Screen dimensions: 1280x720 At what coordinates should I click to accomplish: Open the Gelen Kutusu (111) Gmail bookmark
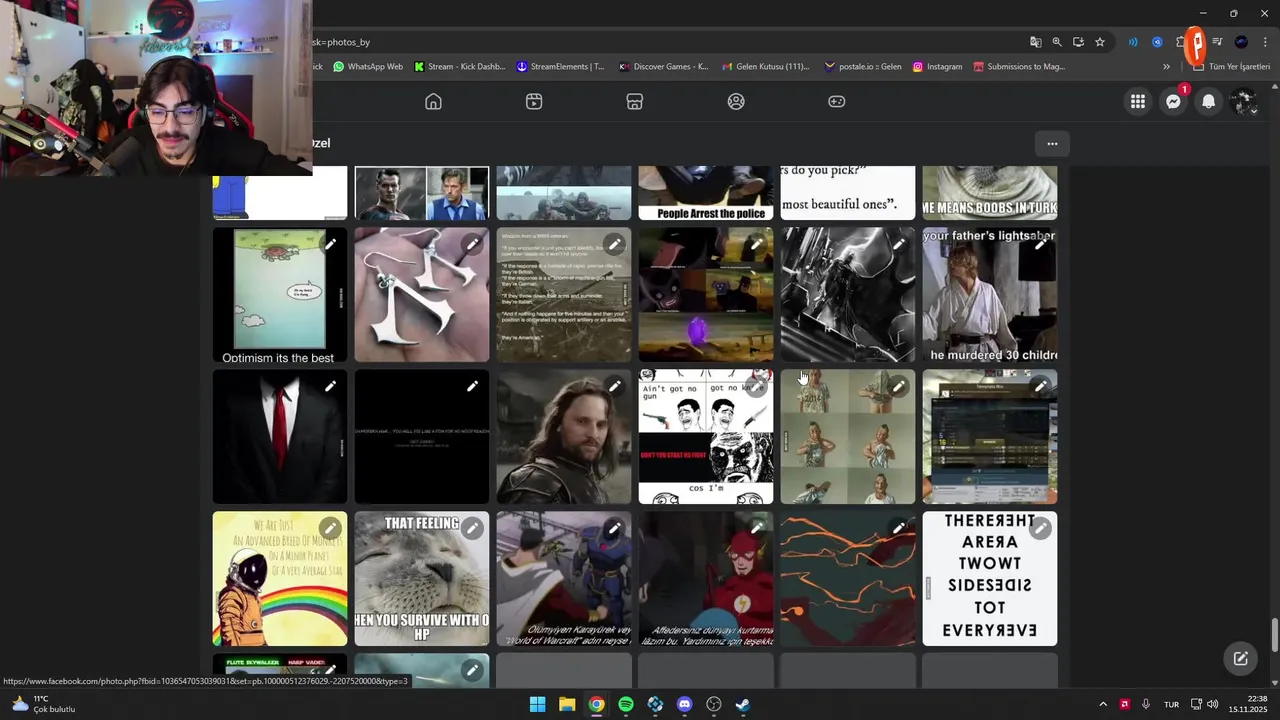coord(766,67)
